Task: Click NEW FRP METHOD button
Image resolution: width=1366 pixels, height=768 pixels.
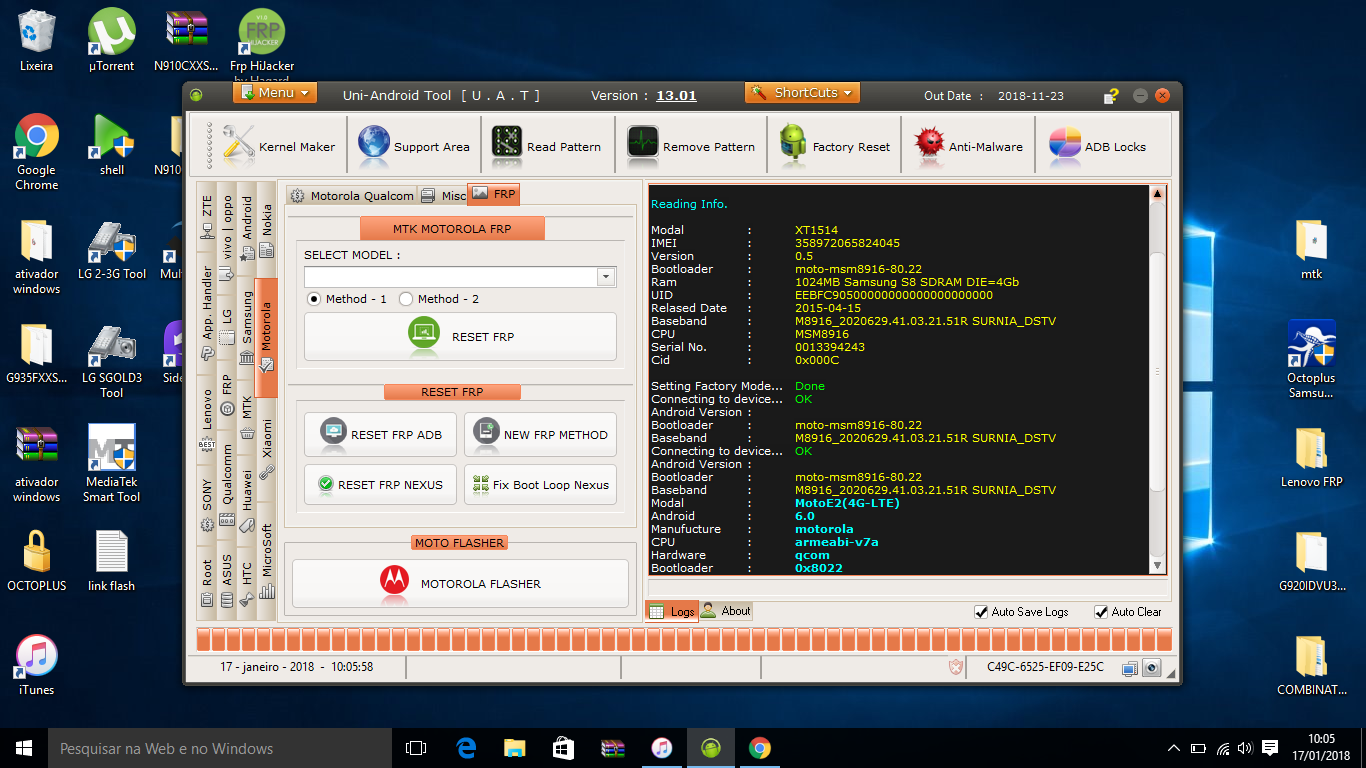Action: click(x=541, y=435)
